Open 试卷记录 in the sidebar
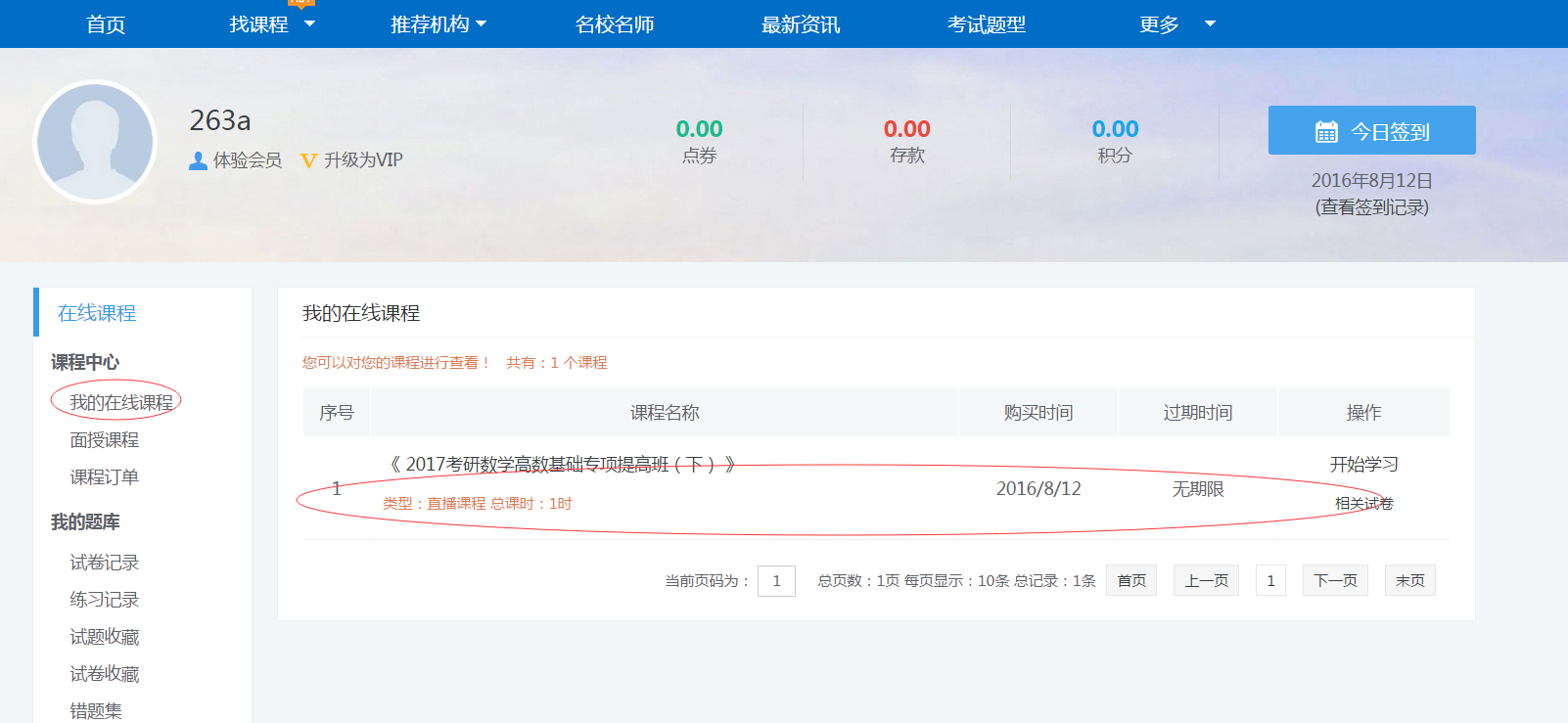 click(105, 563)
